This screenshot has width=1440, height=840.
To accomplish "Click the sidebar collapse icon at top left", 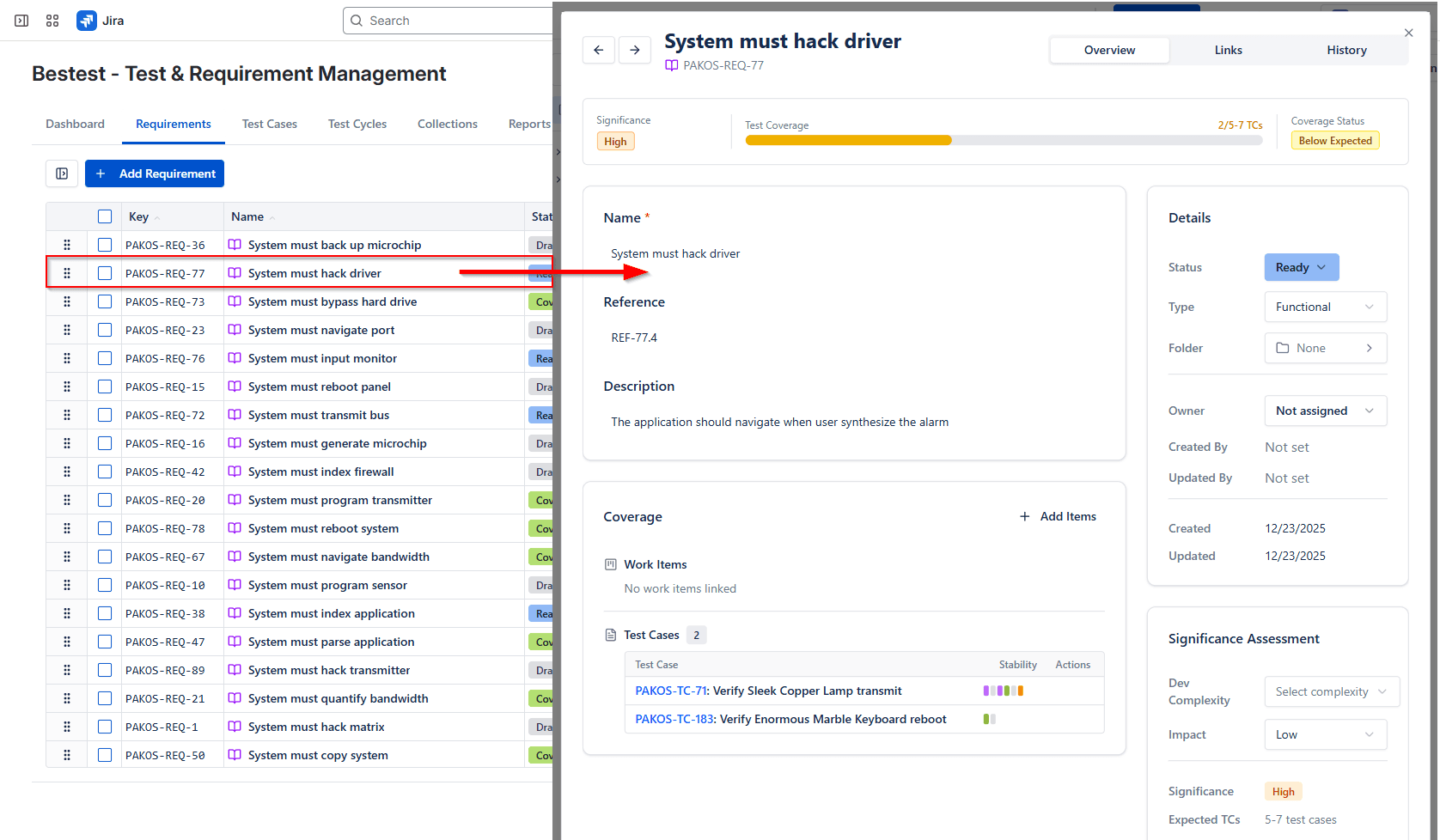I will pos(21,20).
